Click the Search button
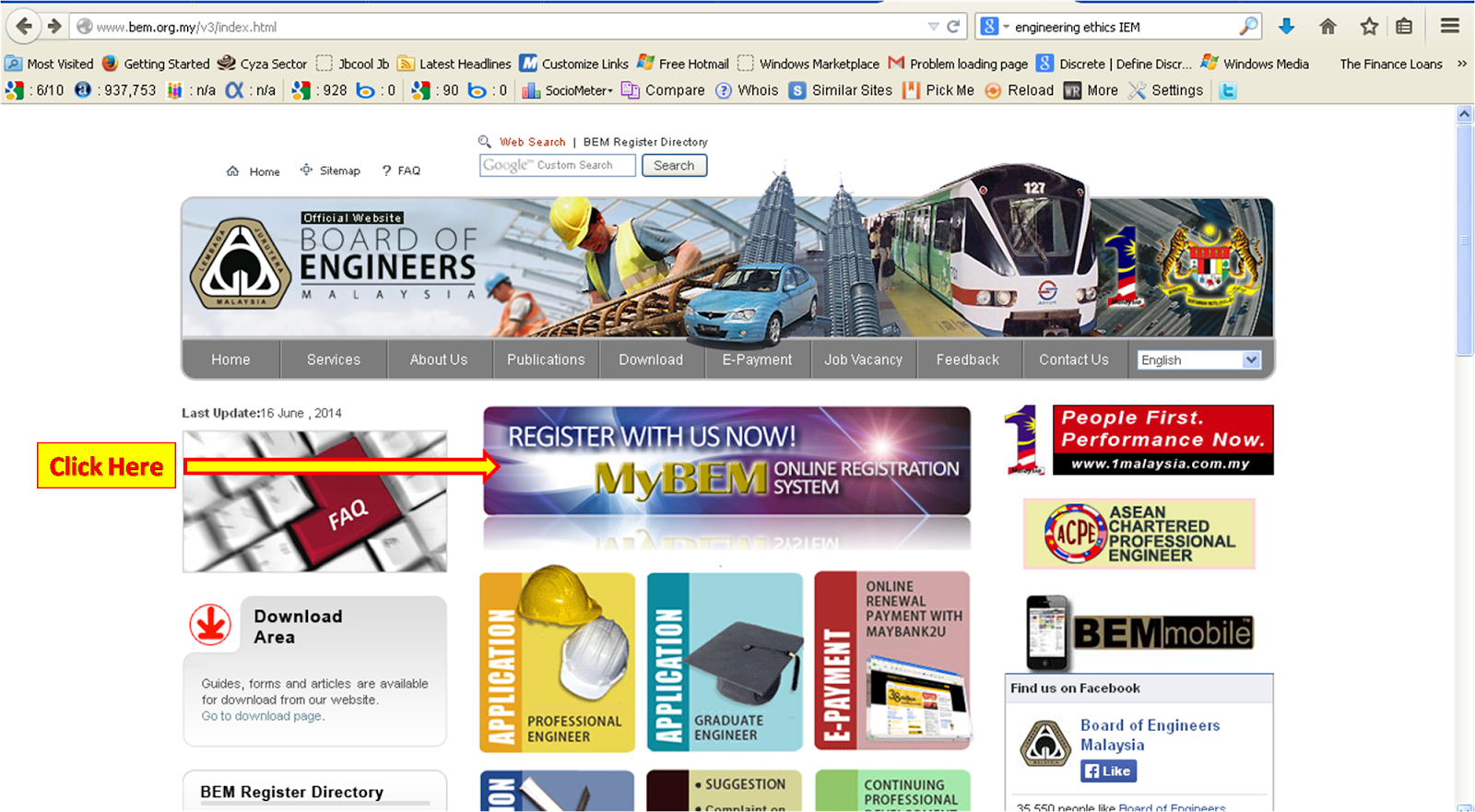 [x=674, y=165]
